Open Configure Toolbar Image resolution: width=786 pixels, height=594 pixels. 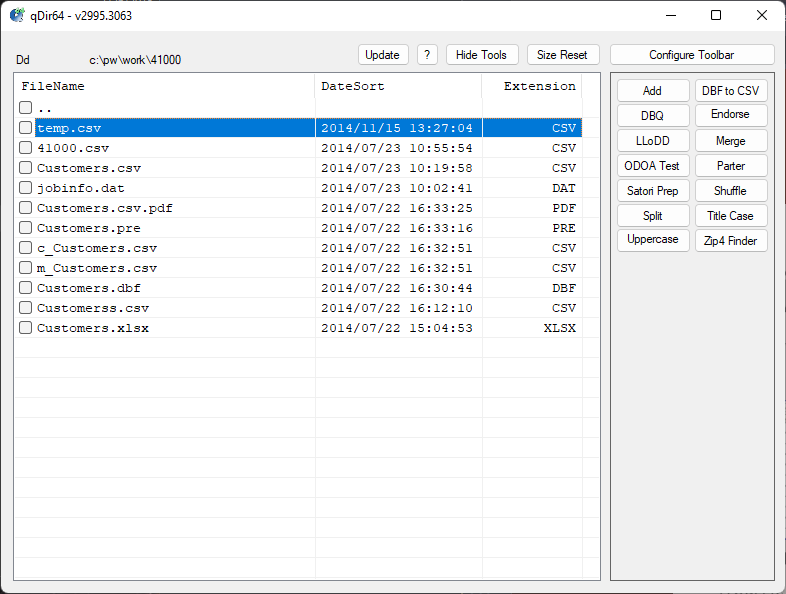(x=692, y=55)
